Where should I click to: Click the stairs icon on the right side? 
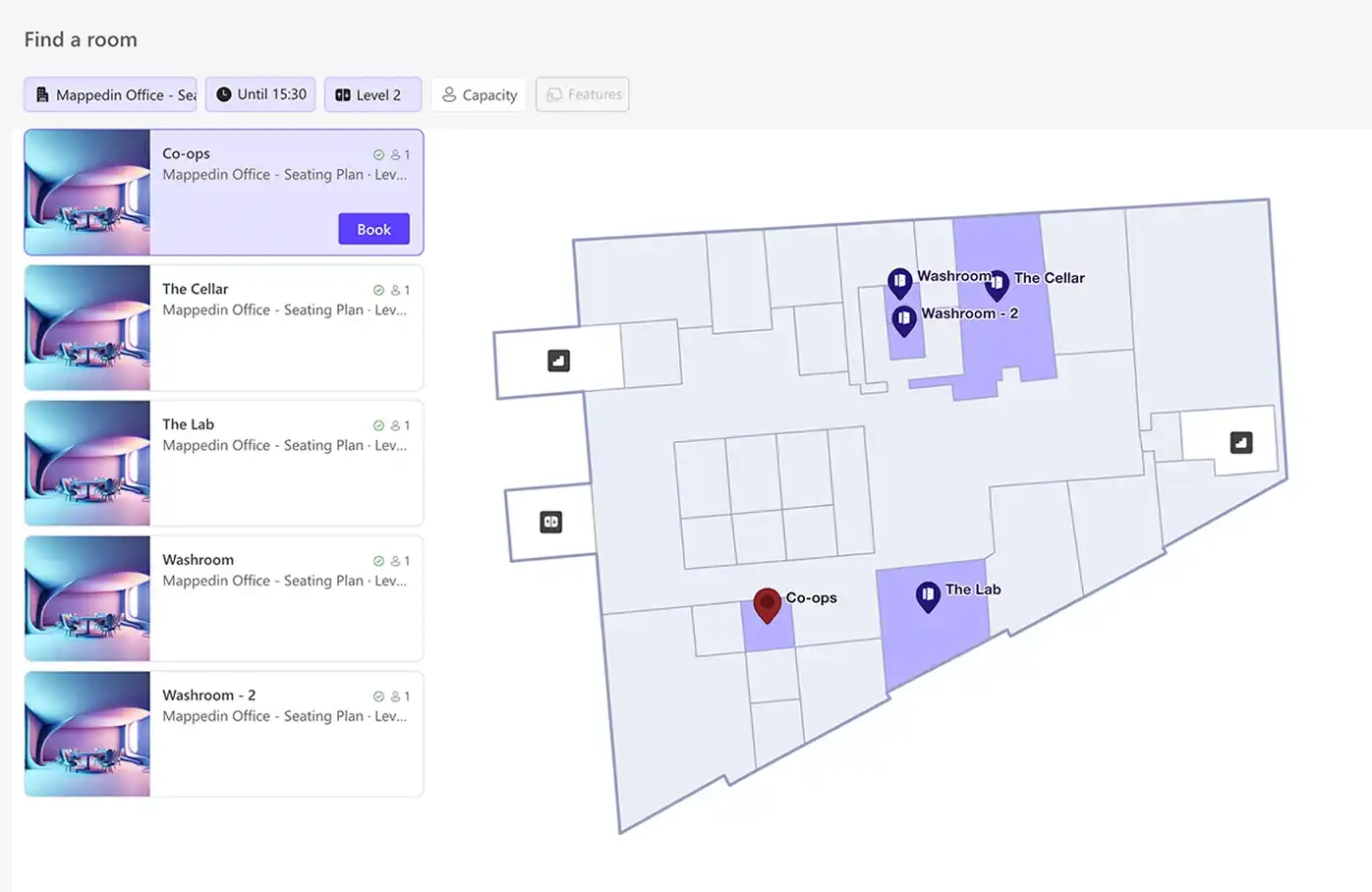(1240, 440)
